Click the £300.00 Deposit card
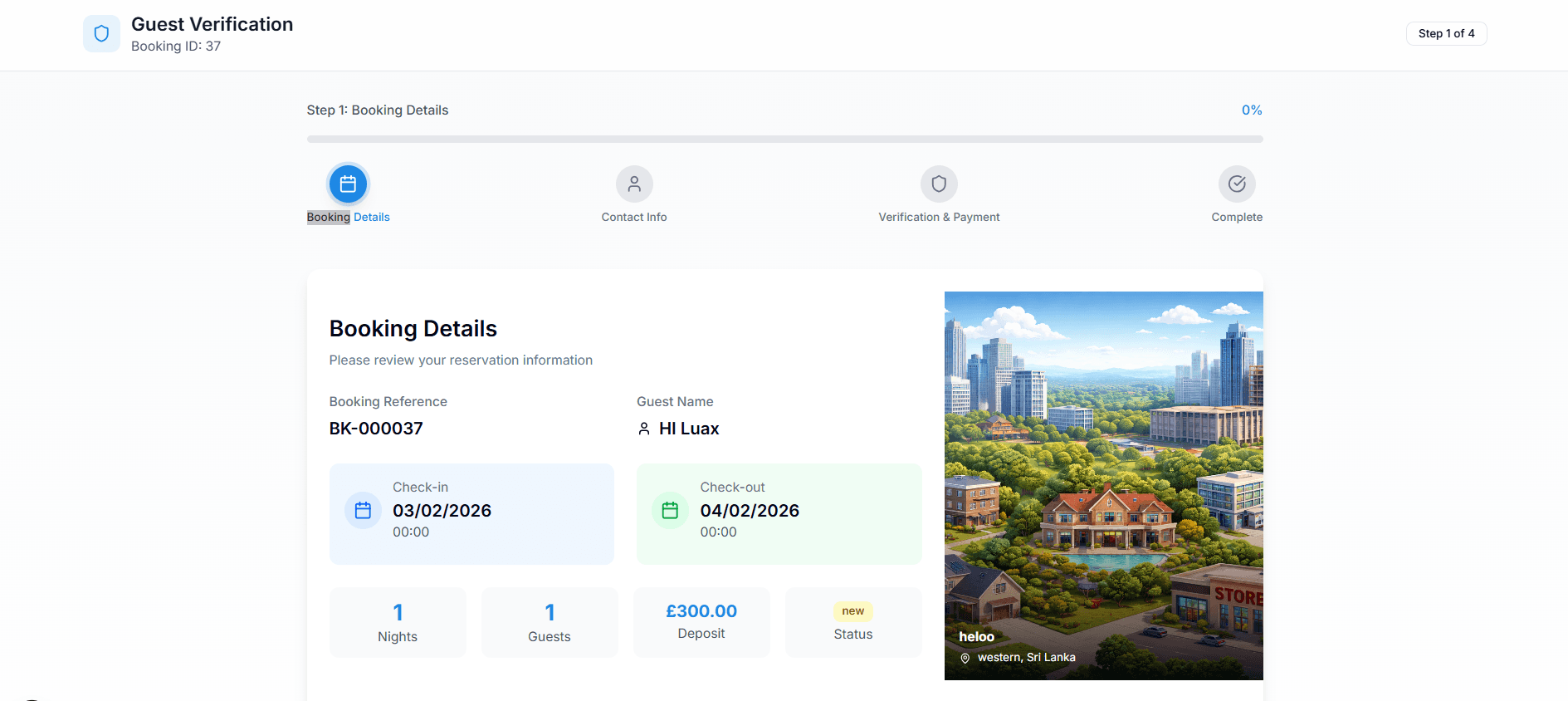 (701, 622)
